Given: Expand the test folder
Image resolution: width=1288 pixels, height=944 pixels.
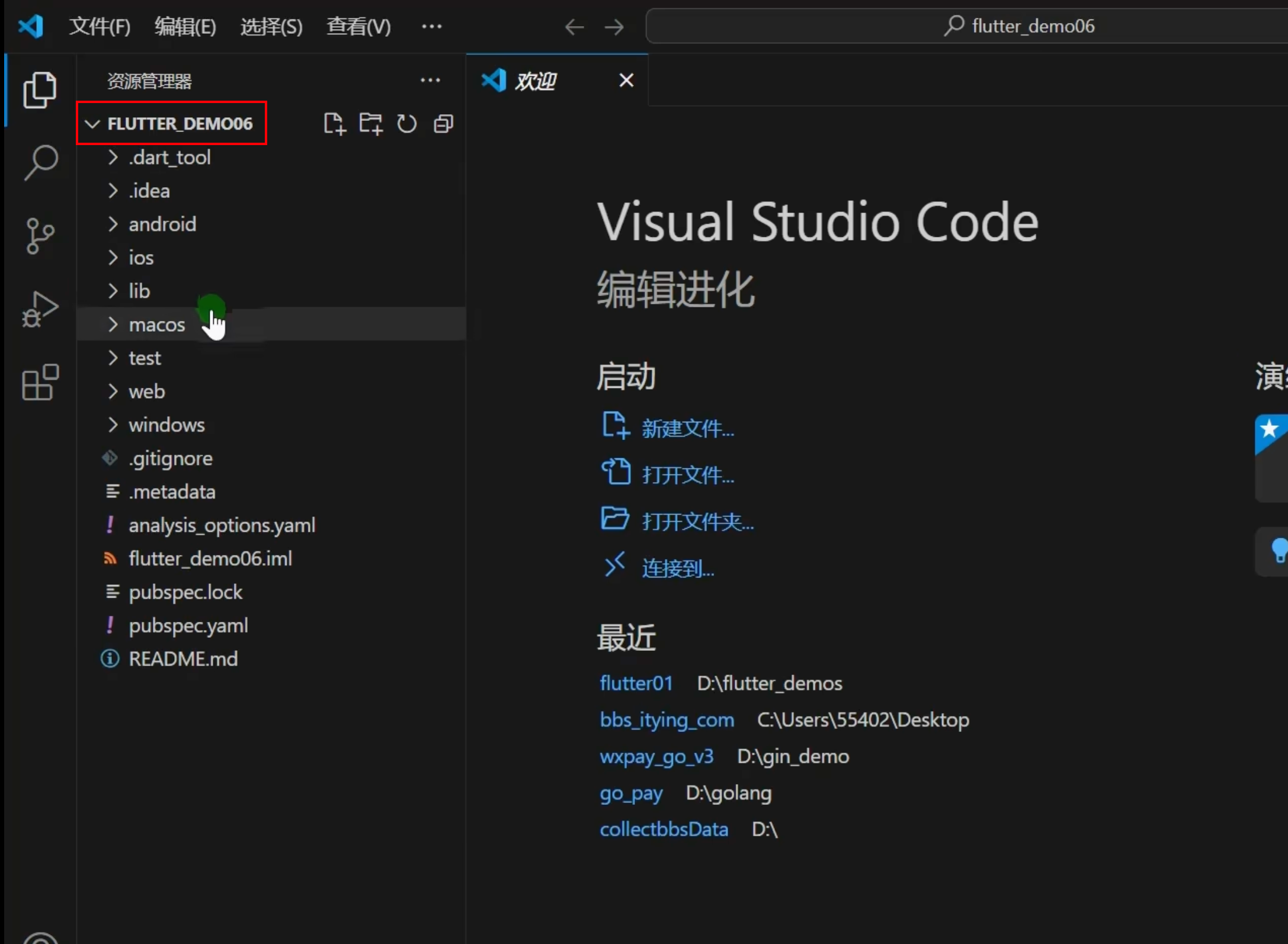Looking at the screenshot, I should (x=271, y=358).
